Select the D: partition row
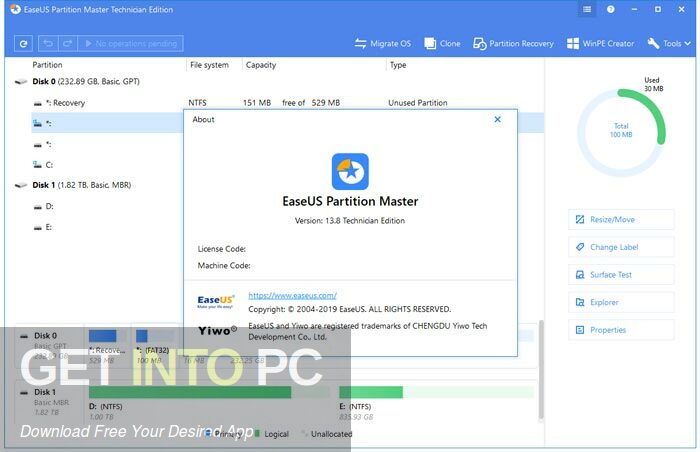 click(x=107, y=206)
